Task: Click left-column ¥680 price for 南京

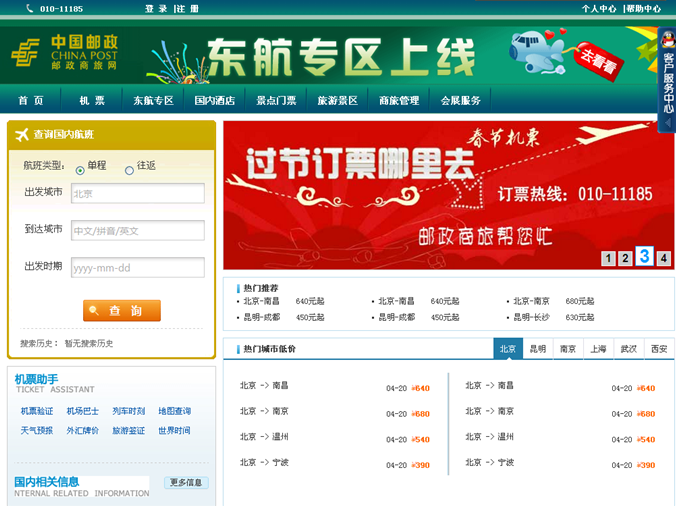Action: (421, 414)
